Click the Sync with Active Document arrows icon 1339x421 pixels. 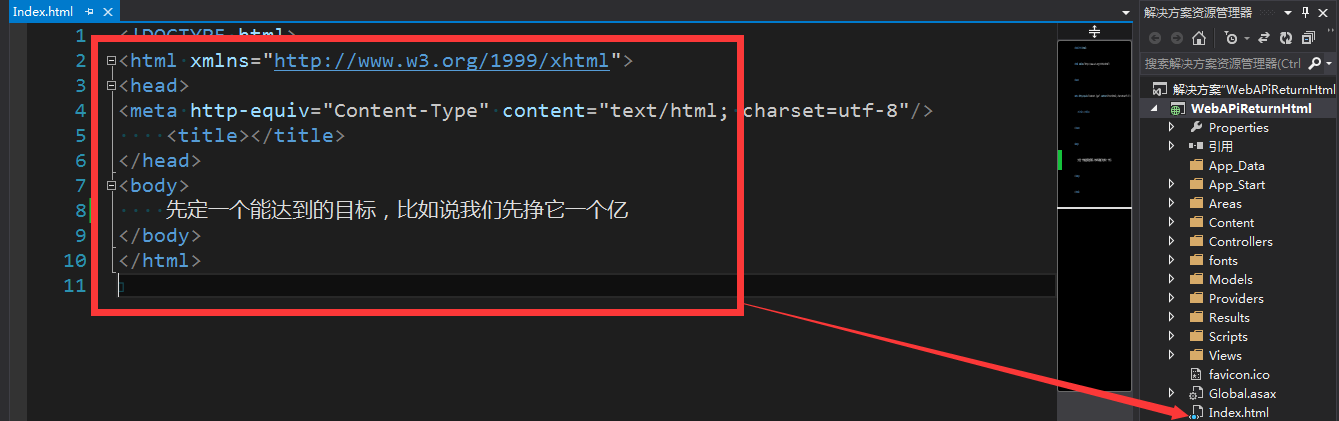point(1262,38)
